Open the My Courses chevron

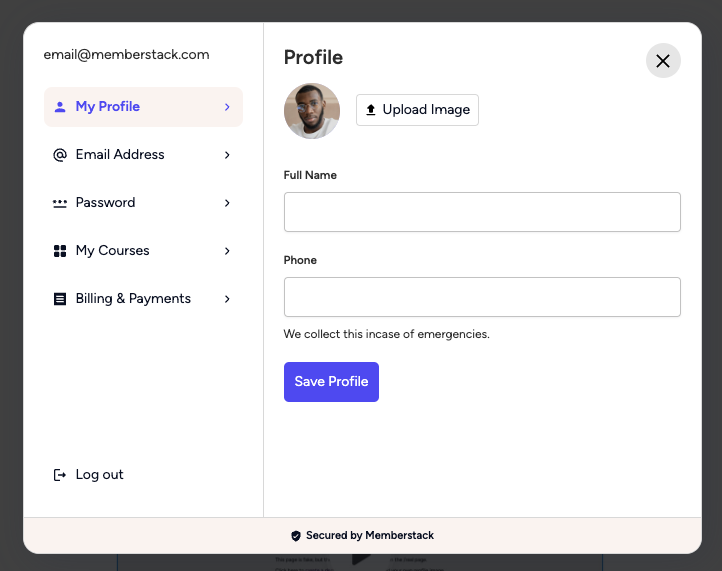[x=227, y=251]
